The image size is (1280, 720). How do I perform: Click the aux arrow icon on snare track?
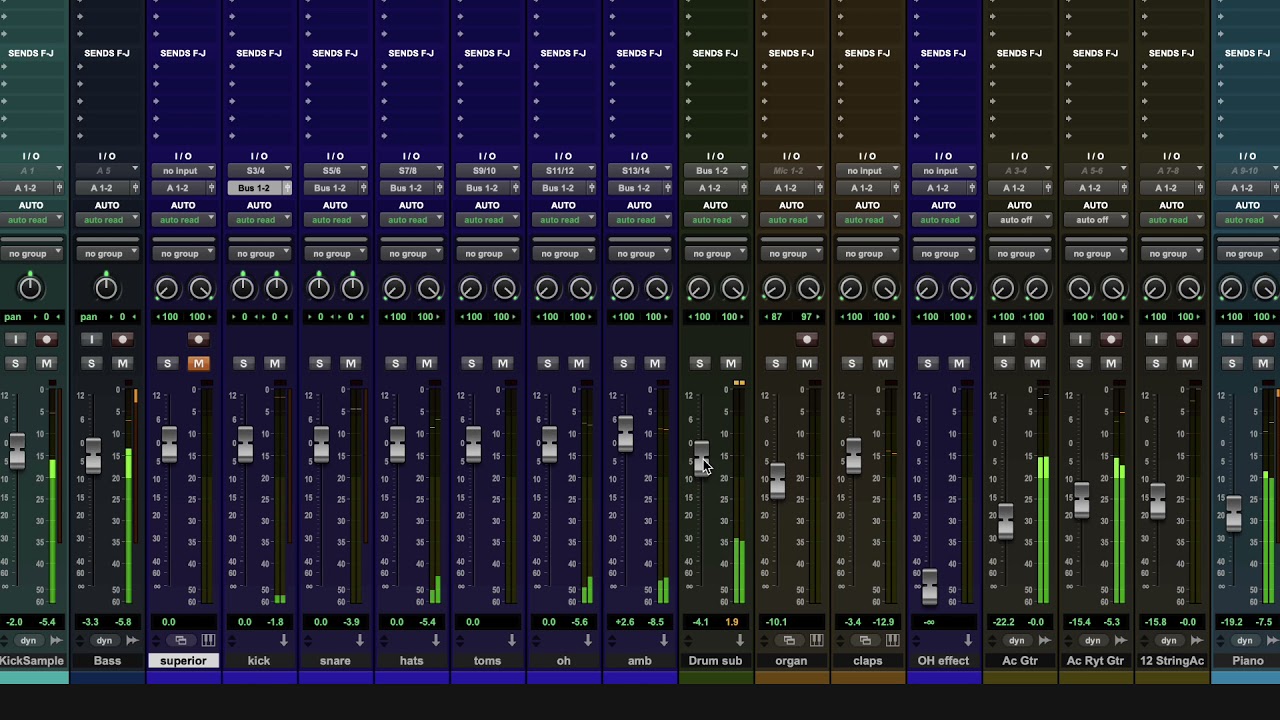click(x=360, y=640)
